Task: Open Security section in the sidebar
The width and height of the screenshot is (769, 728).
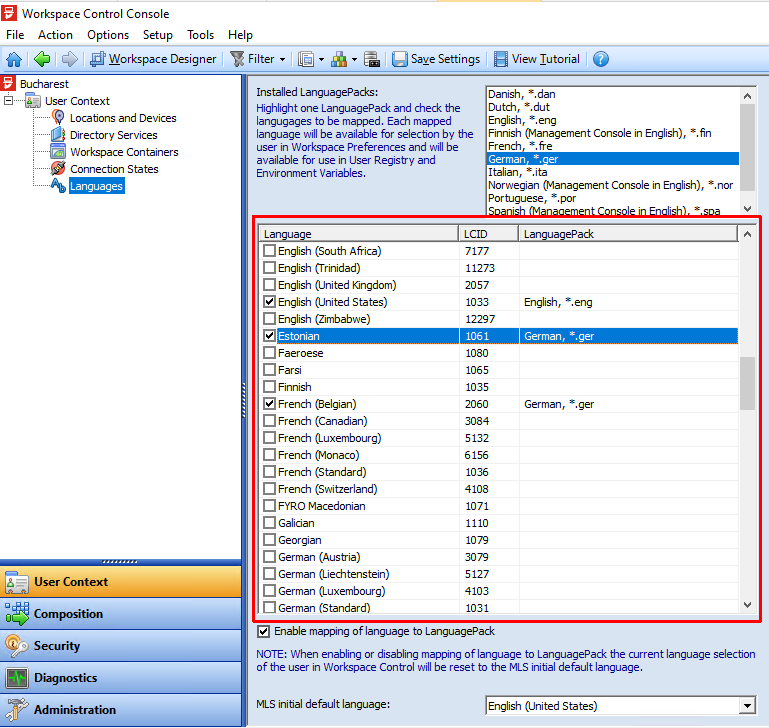Action: 57,646
